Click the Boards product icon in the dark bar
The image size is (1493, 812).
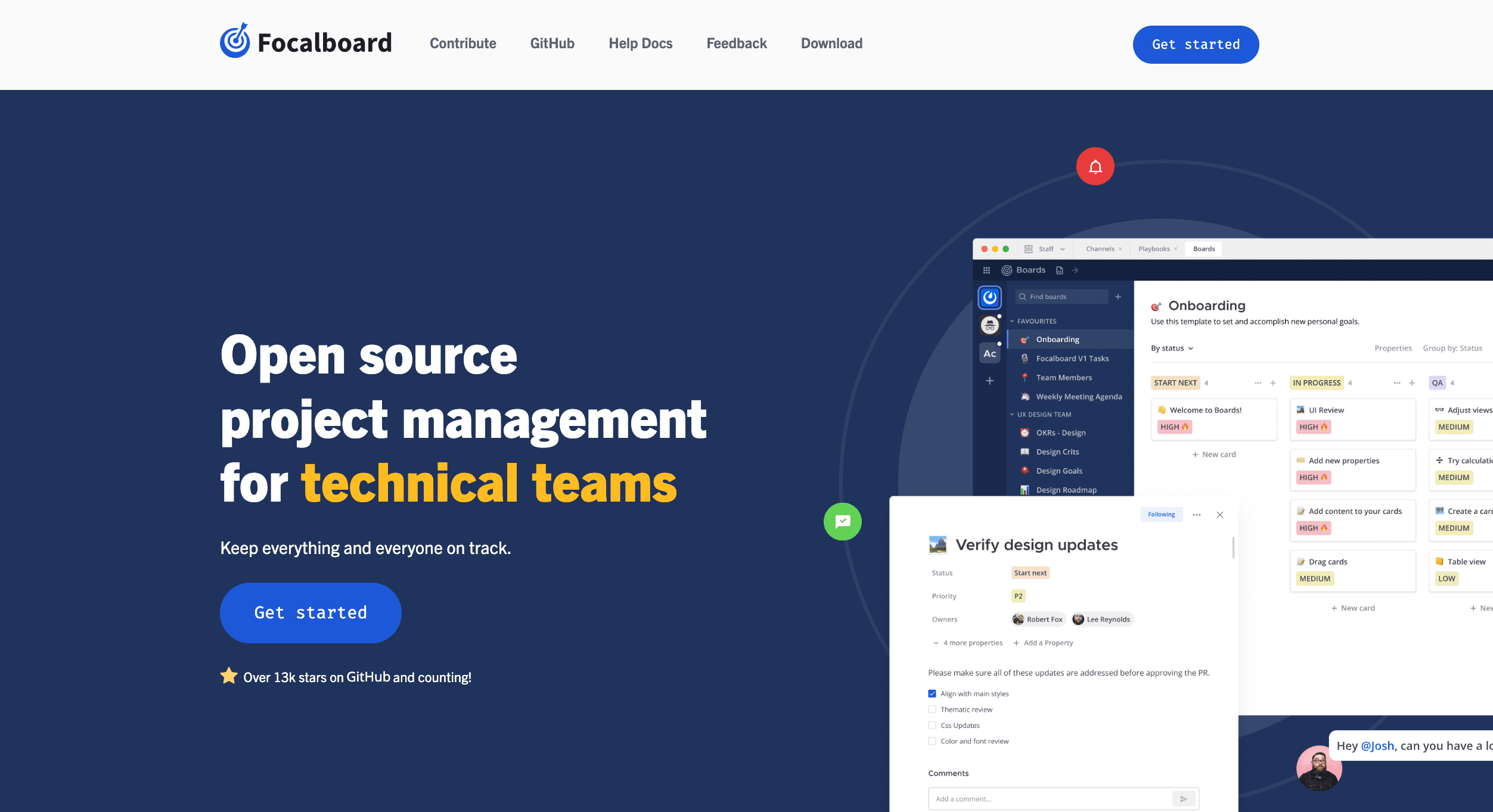coord(1007,270)
